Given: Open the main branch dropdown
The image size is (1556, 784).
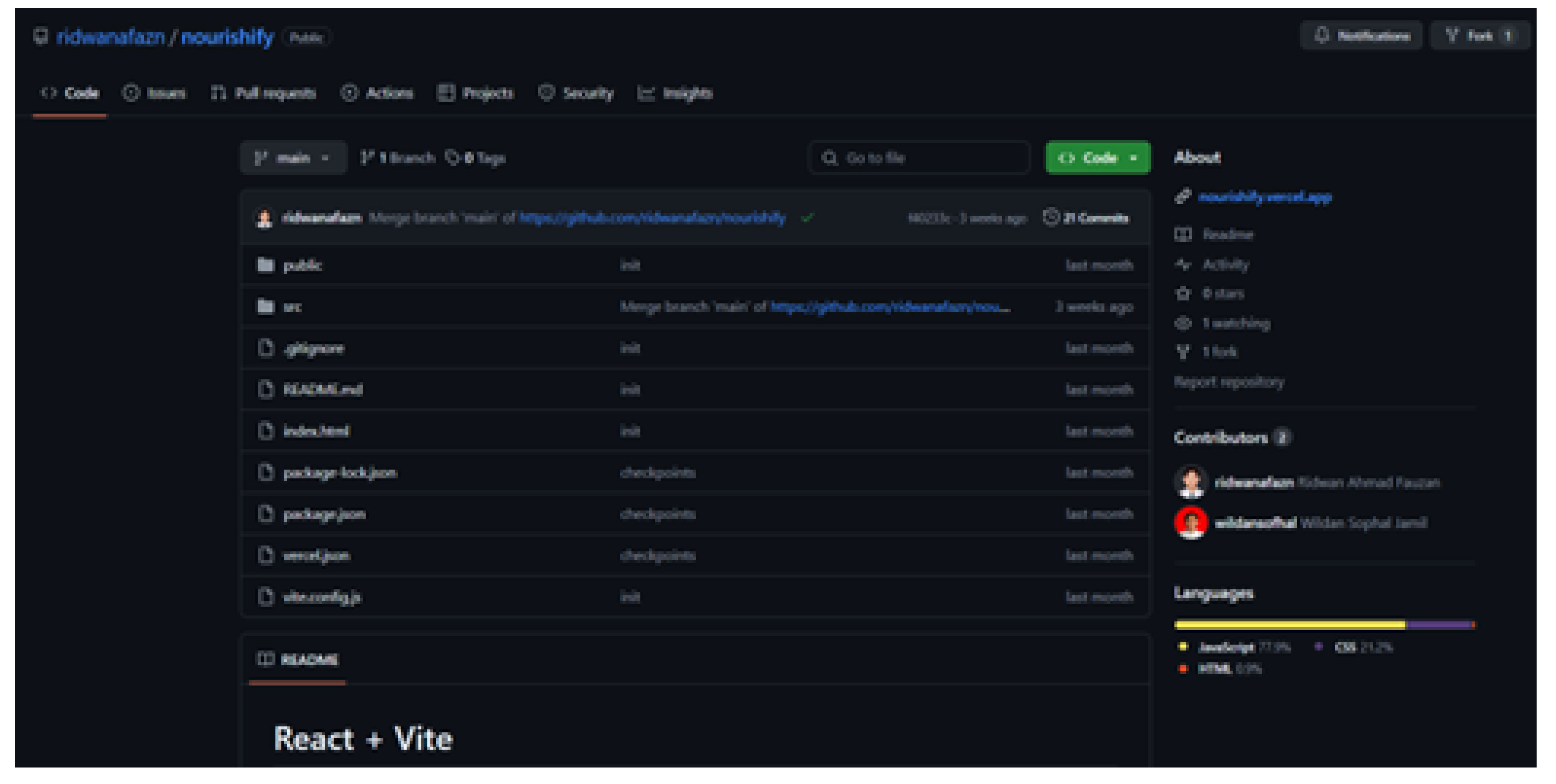Looking at the screenshot, I should (x=293, y=158).
